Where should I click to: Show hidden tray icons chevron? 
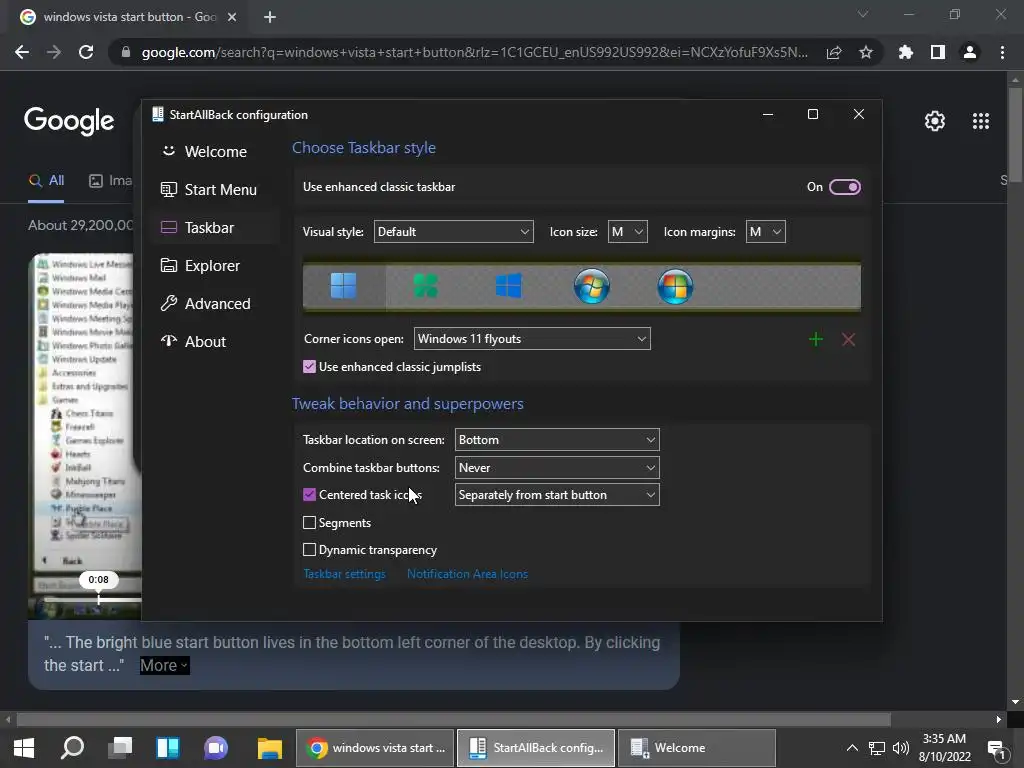[x=852, y=748]
